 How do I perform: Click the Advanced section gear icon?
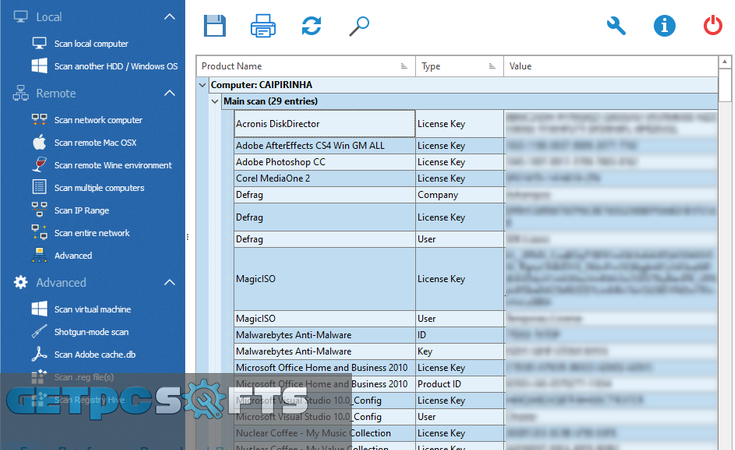21,282
